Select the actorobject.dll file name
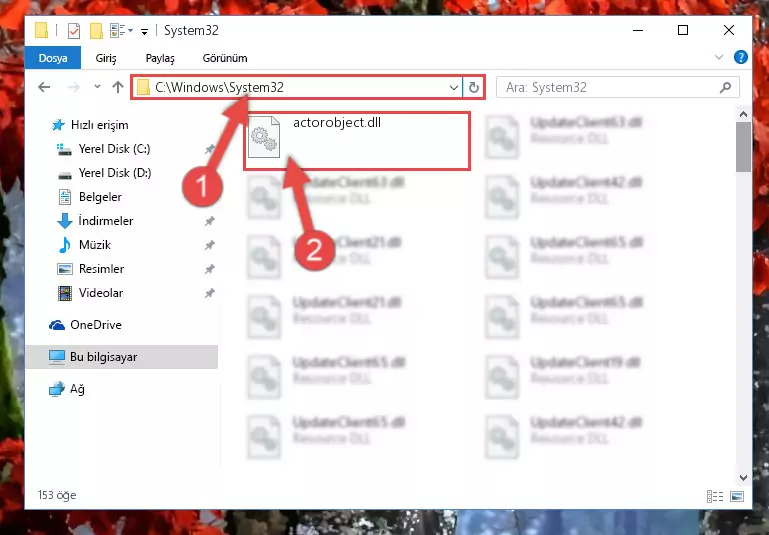The image size is (769, 535). [337, 123]
